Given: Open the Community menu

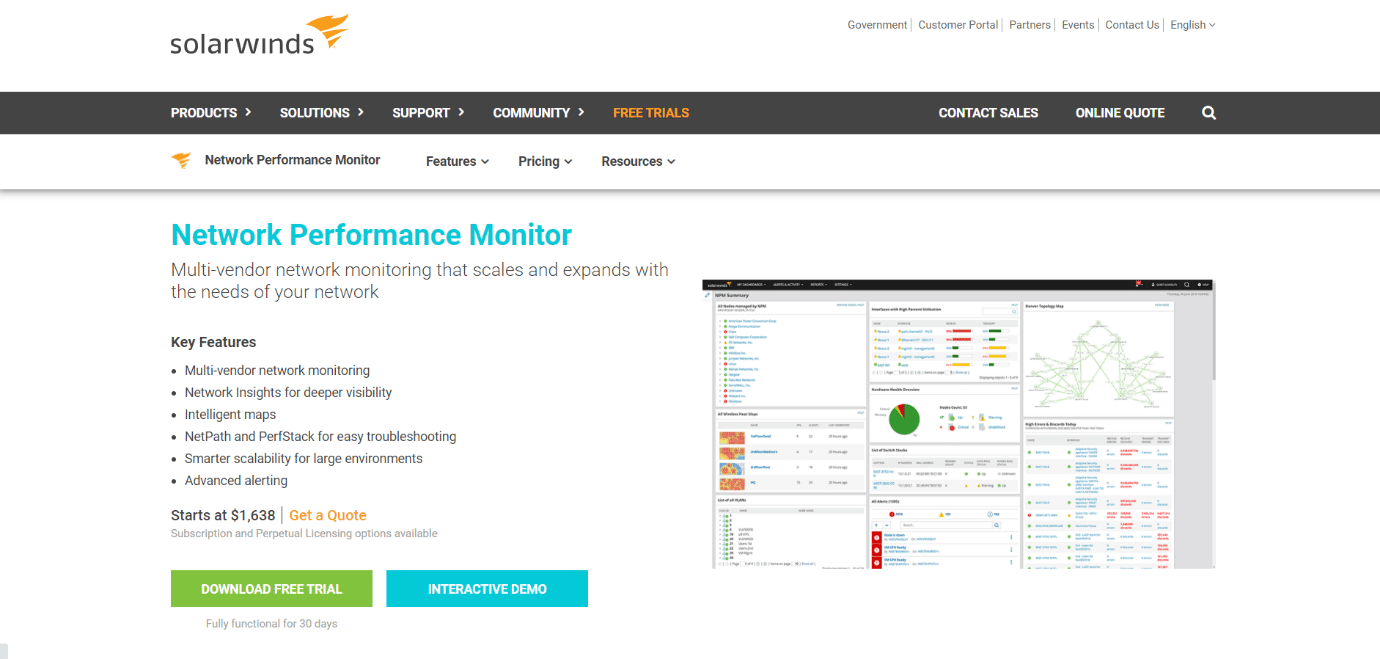Looking at the screenshot, I should (x=539, y=113).
